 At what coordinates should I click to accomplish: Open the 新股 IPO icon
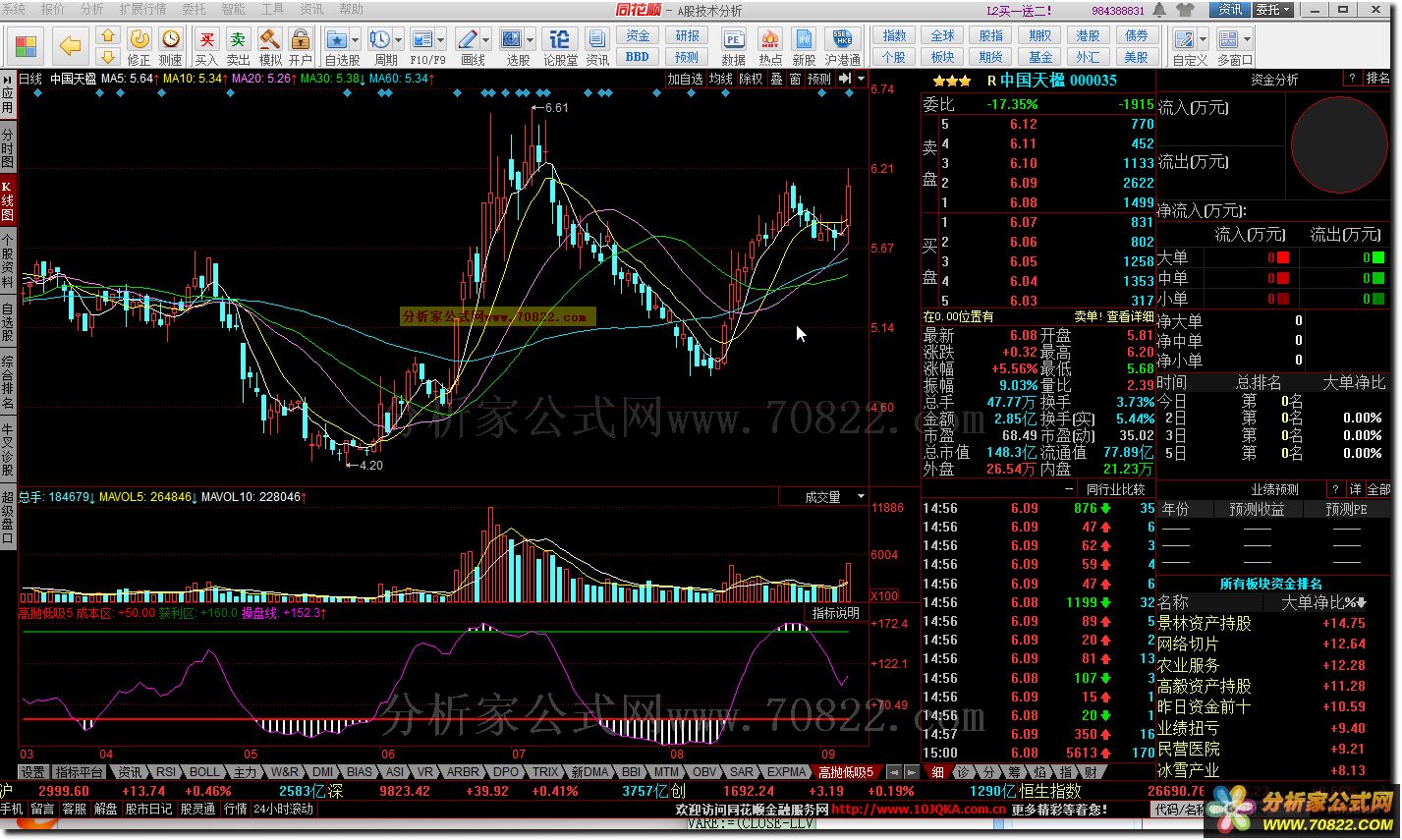804,45
